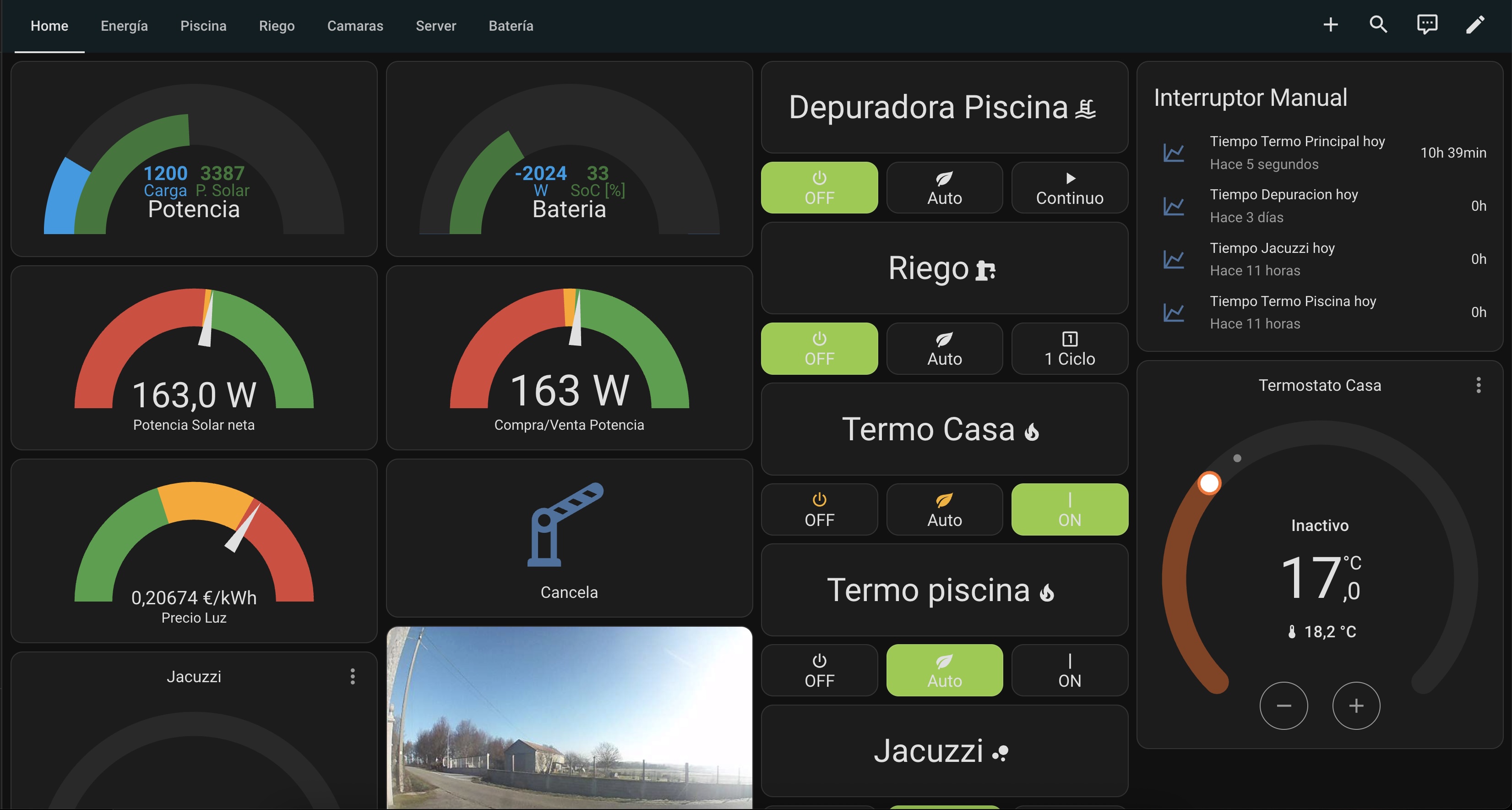The height and width of the screenshot is (810, 1512).
Task: Click the Cancela gate barrier icon
Action: tap(565, 524)
